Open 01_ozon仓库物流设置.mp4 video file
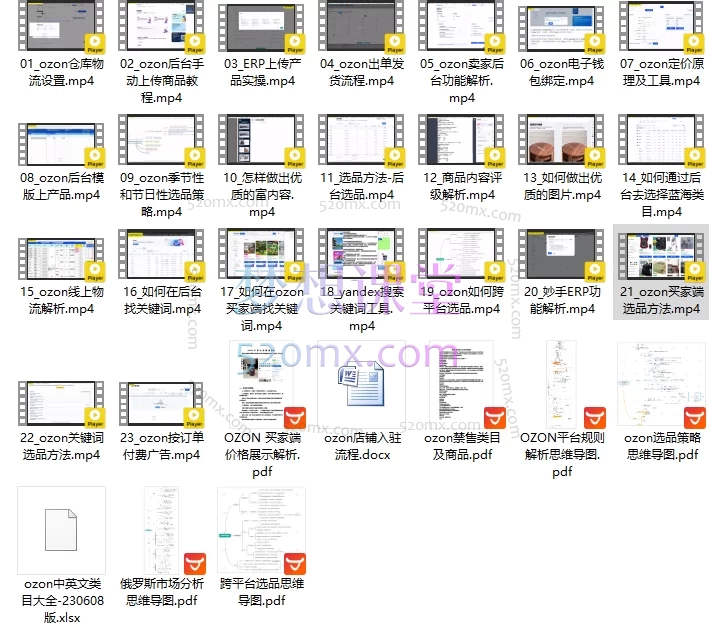The height and width of the screenshot is (637, 709). (61, 28)
